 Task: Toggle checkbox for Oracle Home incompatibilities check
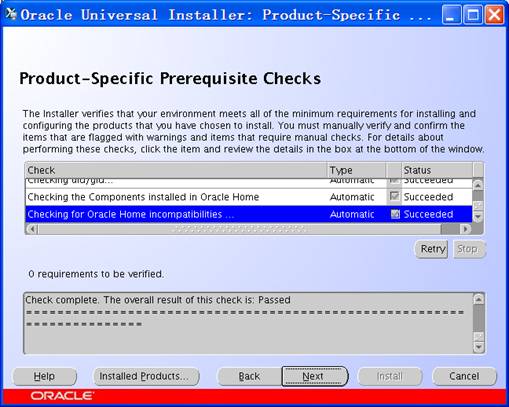[395, 214]
